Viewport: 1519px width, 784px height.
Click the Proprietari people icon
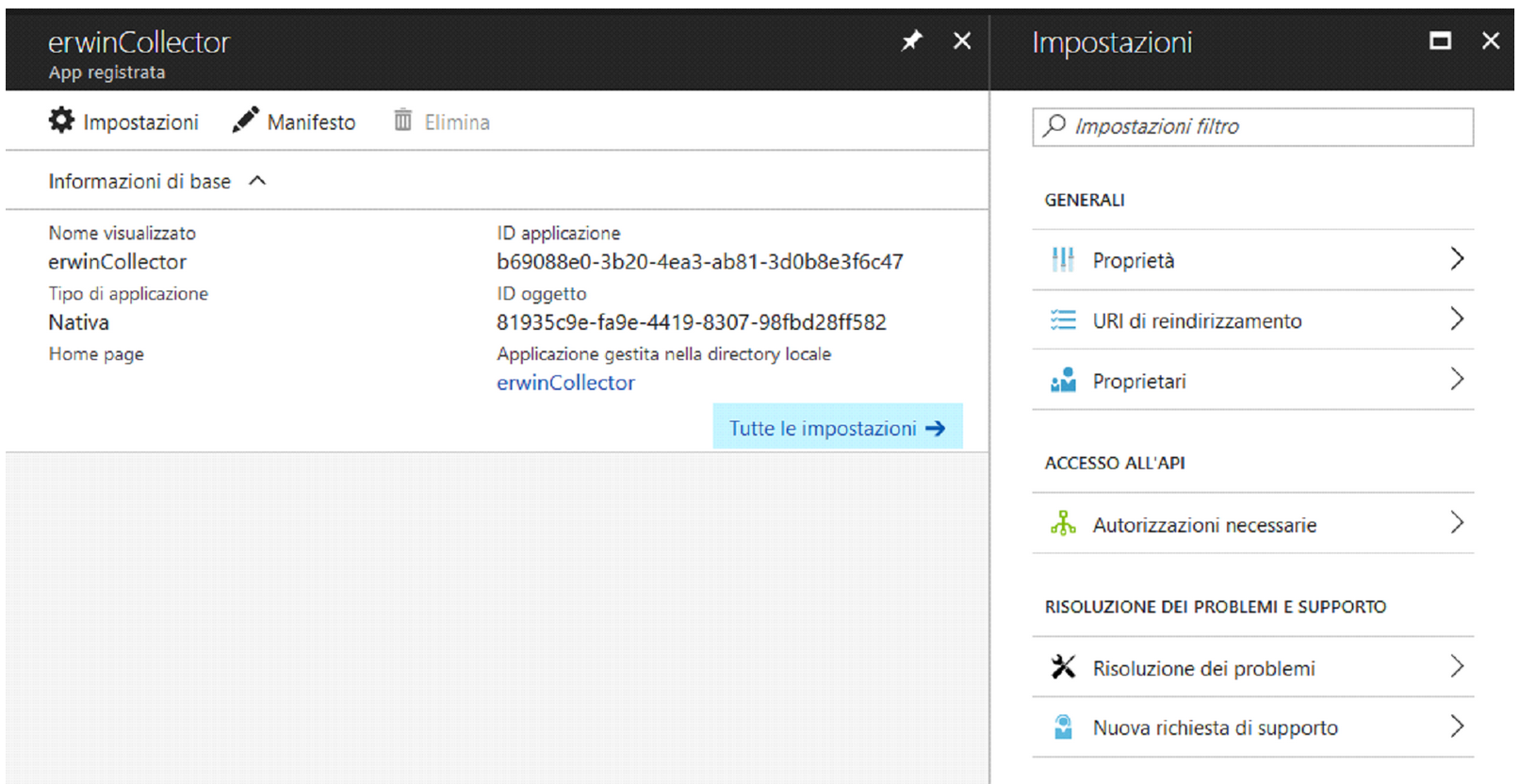[x=1063, y=381]
